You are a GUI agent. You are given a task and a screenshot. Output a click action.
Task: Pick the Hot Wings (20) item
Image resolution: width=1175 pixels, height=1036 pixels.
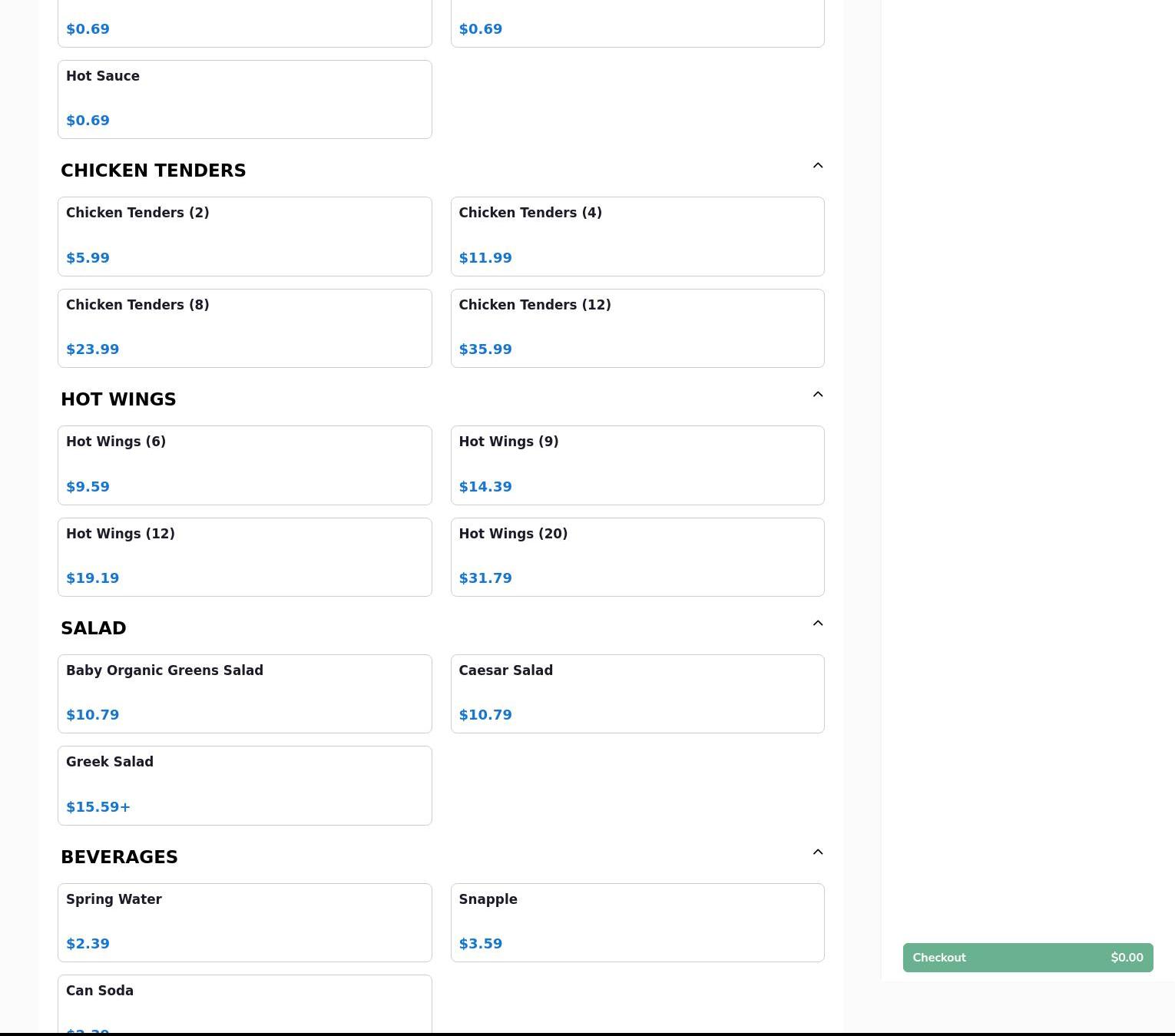tap(637, 558)
